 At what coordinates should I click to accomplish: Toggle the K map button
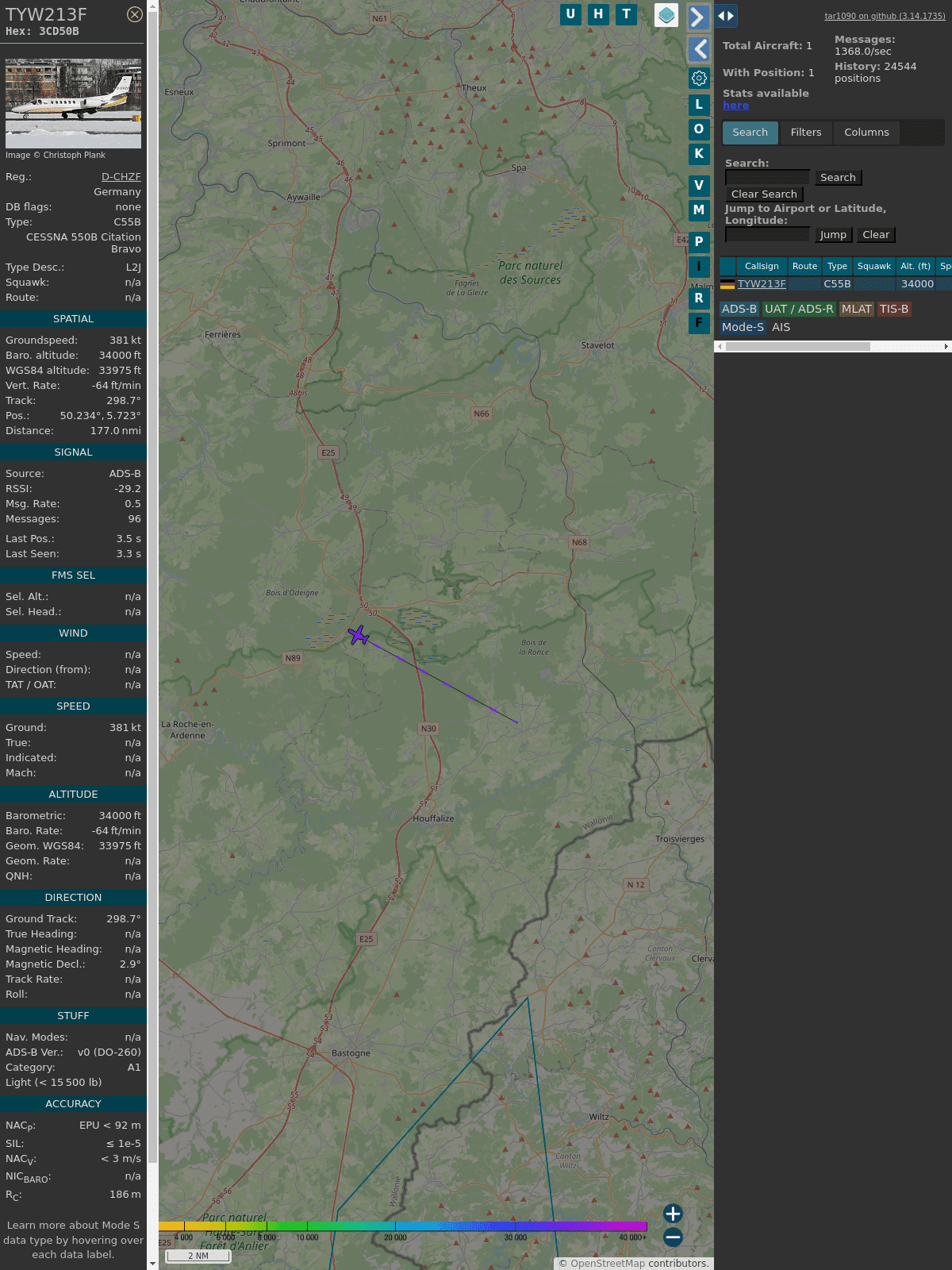[699, 153]
